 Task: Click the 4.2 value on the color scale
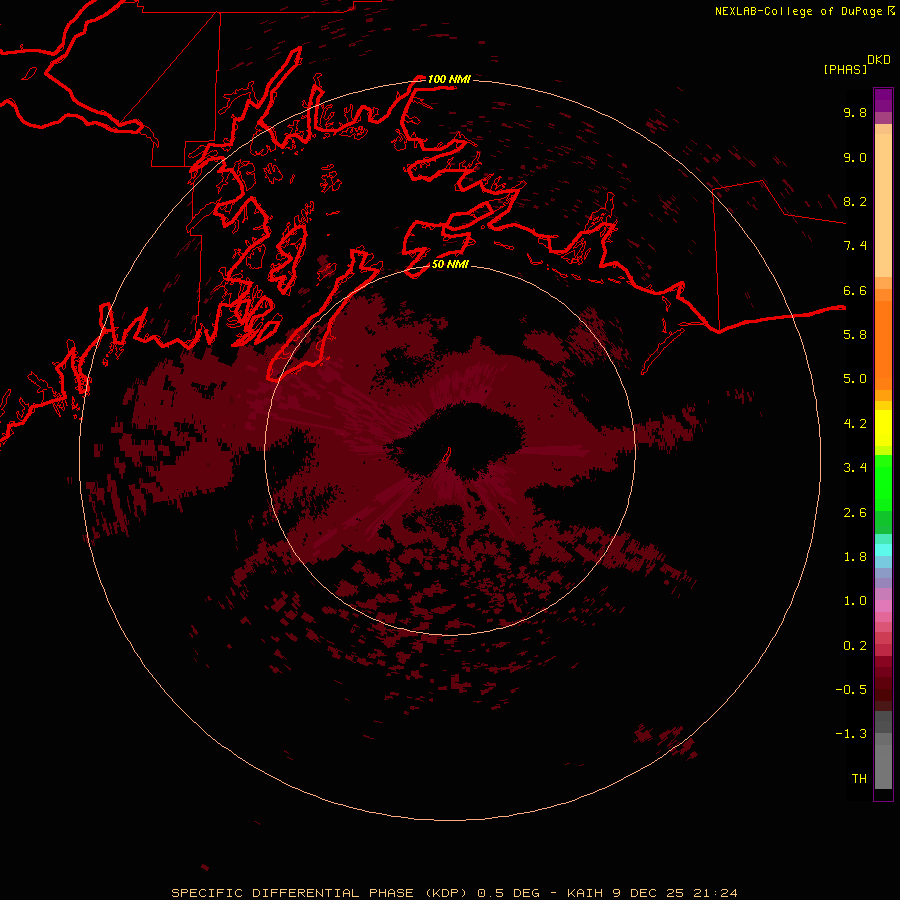point(855,424)
